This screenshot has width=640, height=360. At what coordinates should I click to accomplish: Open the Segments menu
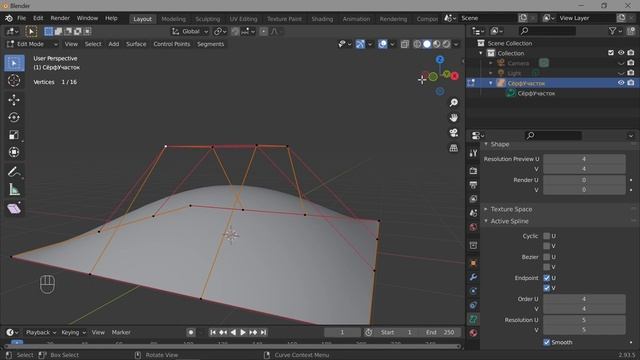click(x=211, y=44)
